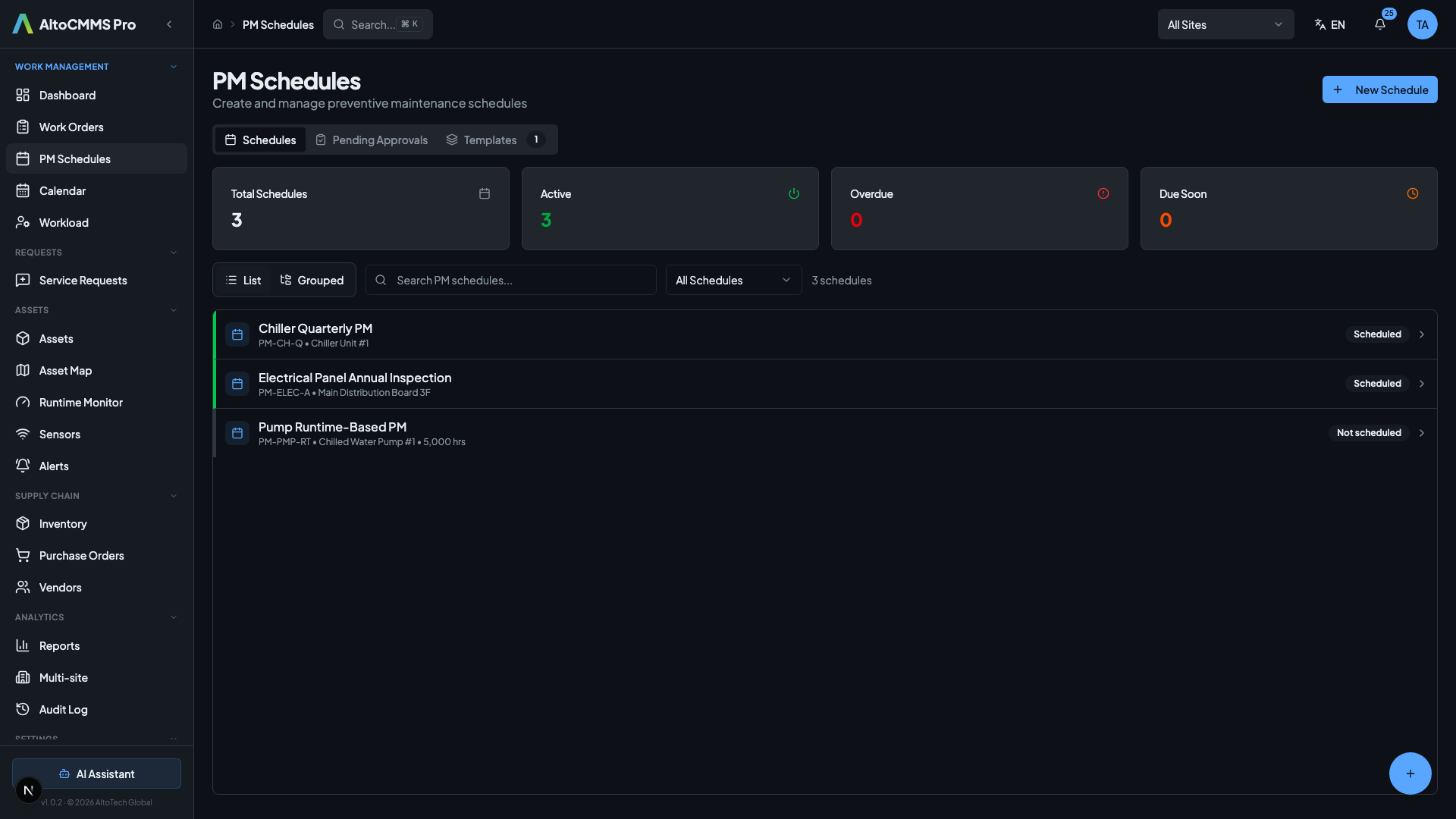Click the floating plus button at bottom right
The image size is (1456, 819).
click(1410, 773)
